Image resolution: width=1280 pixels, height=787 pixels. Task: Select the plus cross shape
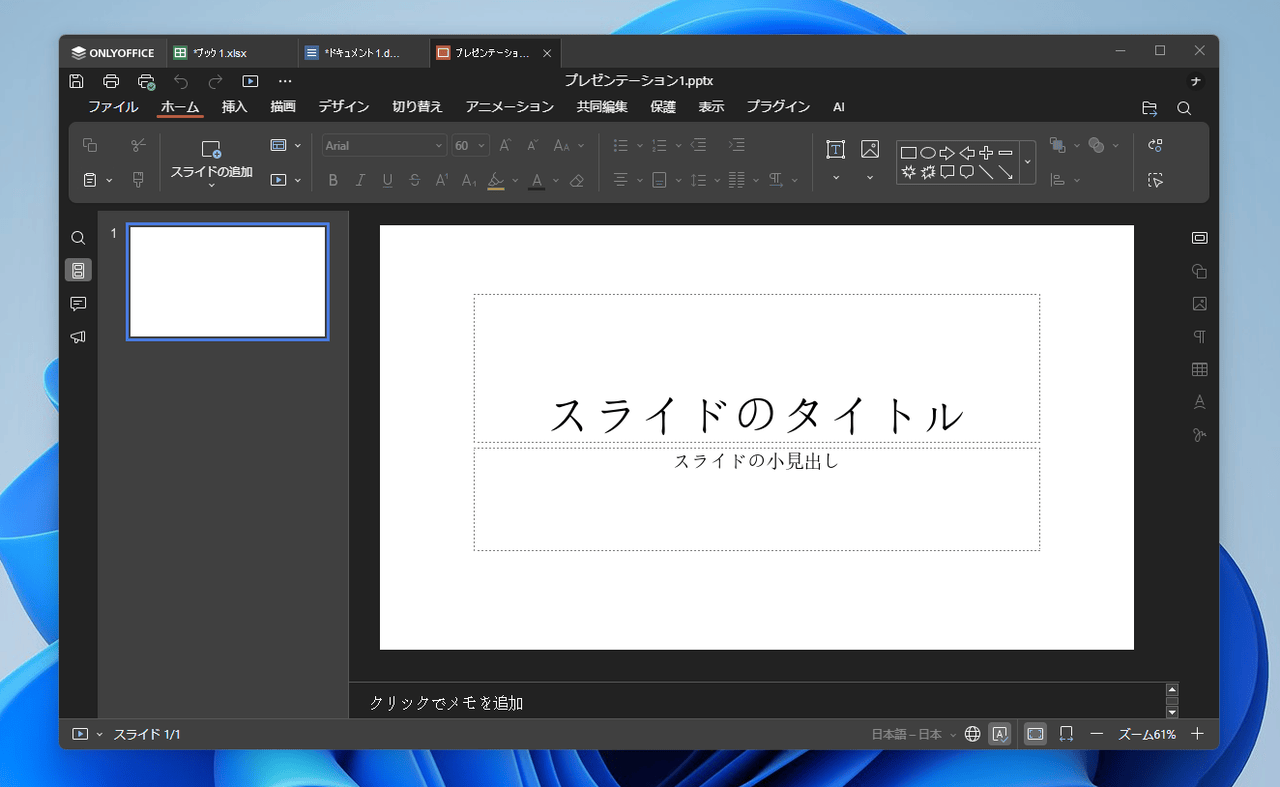986,153
